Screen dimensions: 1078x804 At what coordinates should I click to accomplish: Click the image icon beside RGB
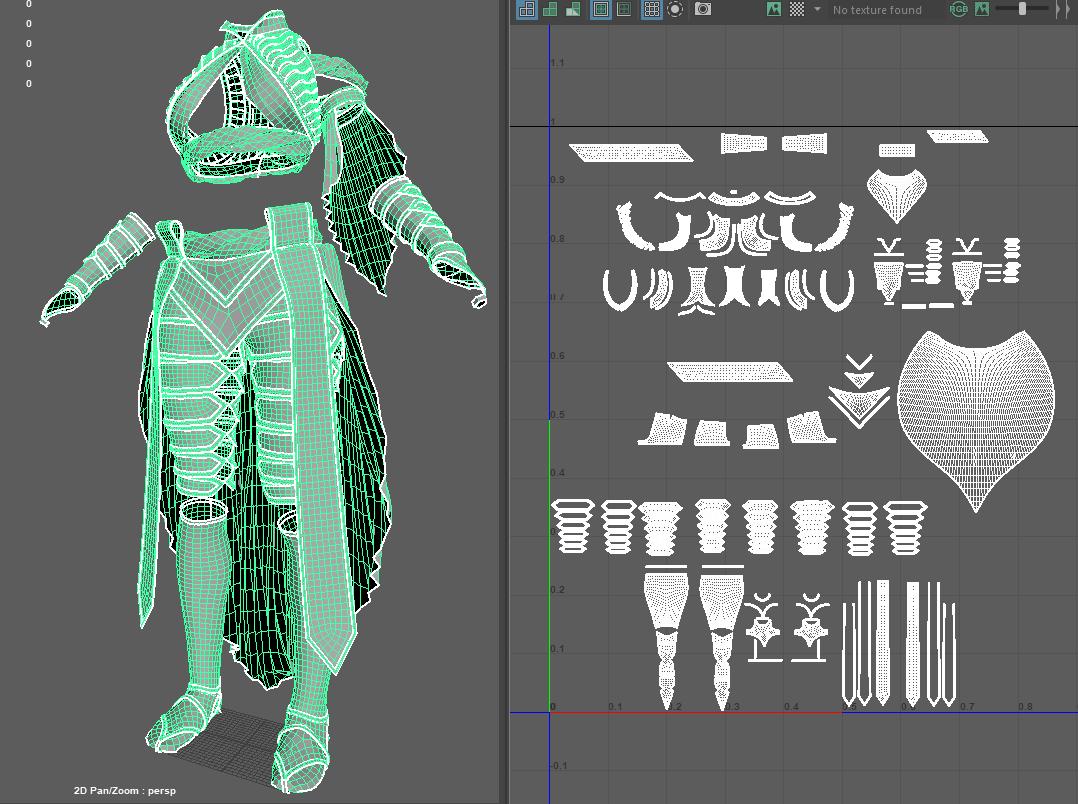[982, 9]
